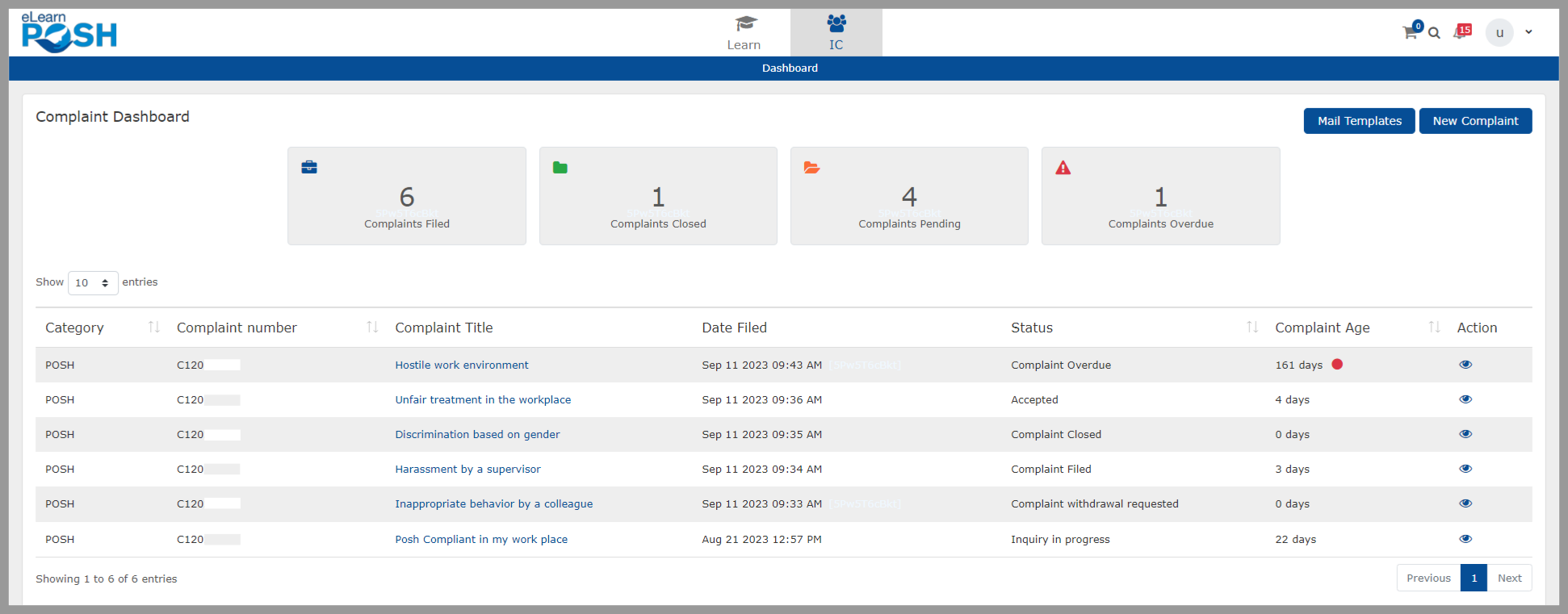The height and width of the screenshot is (614, 1568).
Task: Click the New Complaint button
Action: pos(1475,121)
